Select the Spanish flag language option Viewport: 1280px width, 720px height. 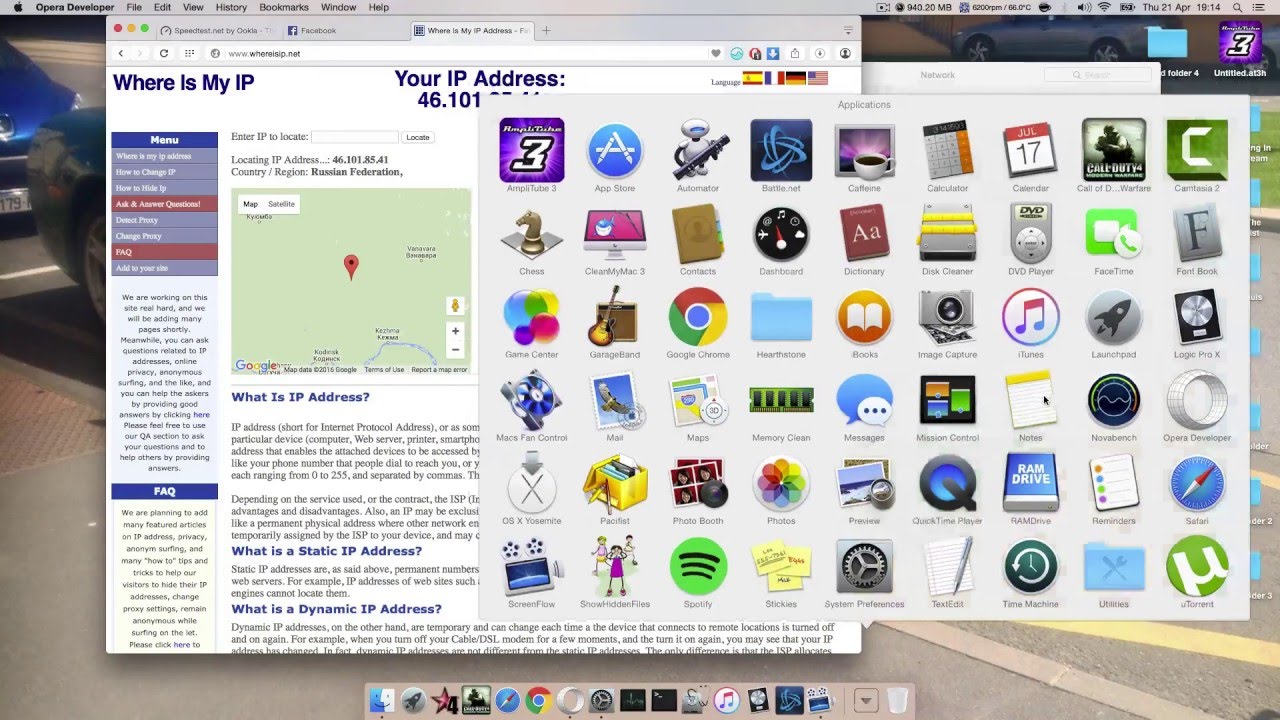(x=752, y=78)
